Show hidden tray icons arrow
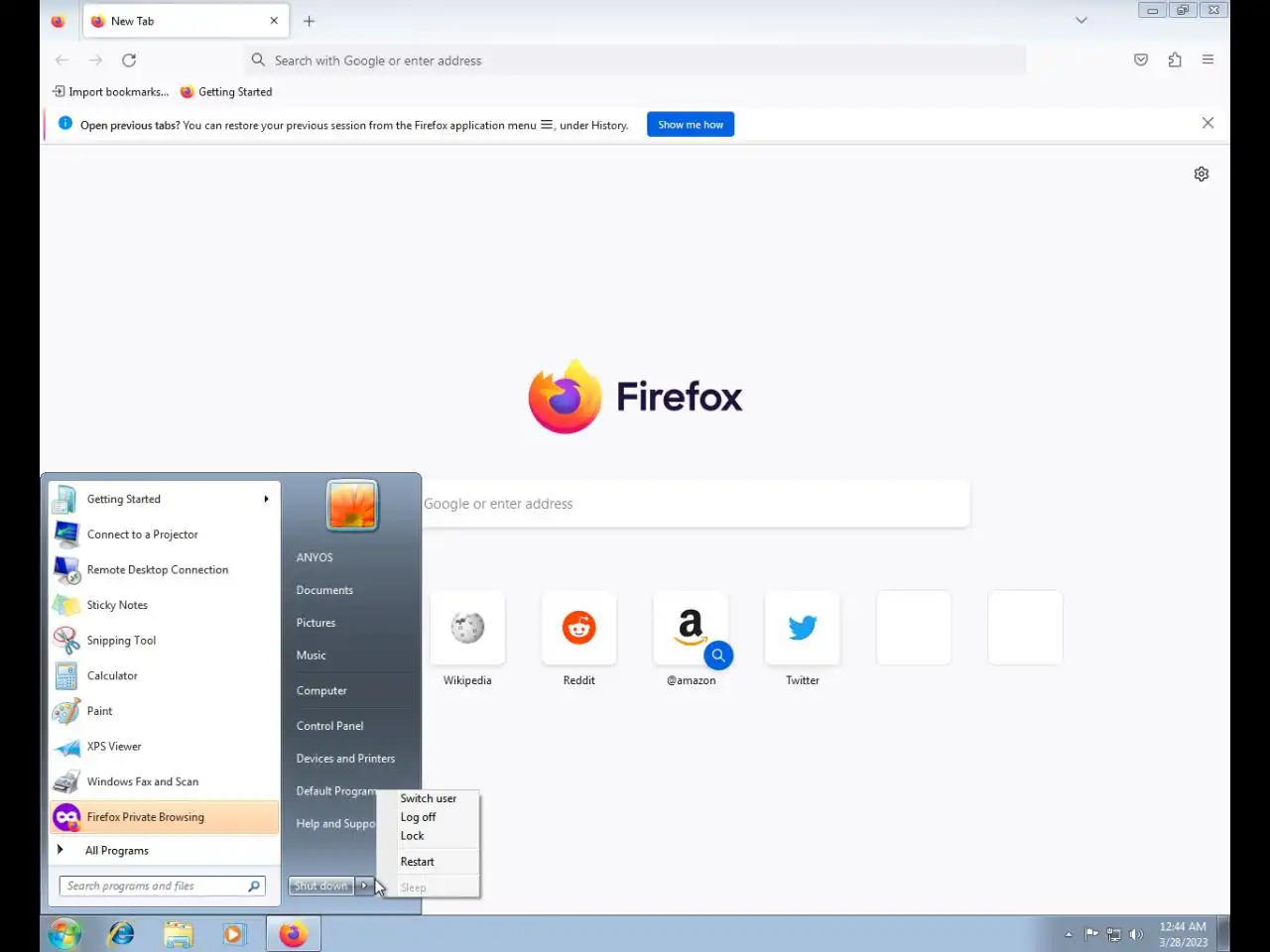Image resolution: width=1270 pixels, height=952 pixels. [1069, 934]
